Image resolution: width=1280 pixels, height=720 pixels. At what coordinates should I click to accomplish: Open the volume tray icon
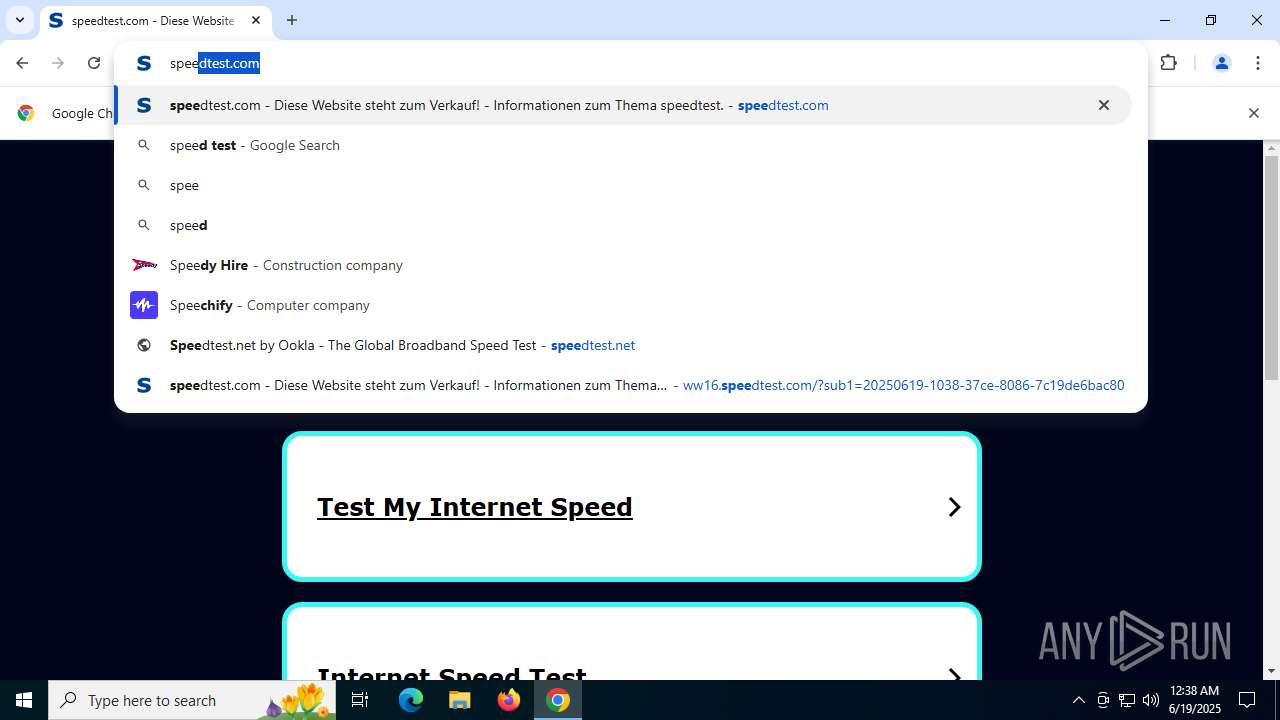(1151, 700)
